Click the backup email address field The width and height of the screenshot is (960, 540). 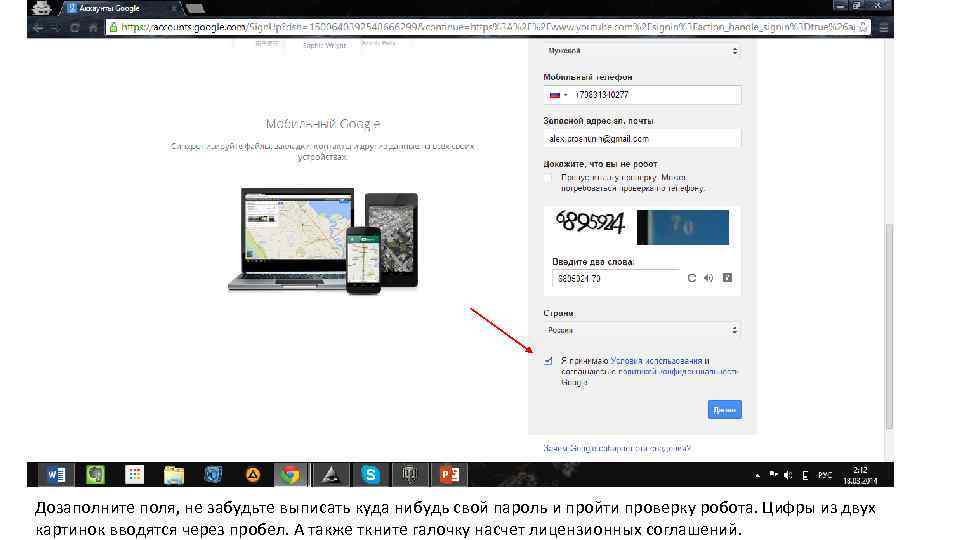pos(642,139)
